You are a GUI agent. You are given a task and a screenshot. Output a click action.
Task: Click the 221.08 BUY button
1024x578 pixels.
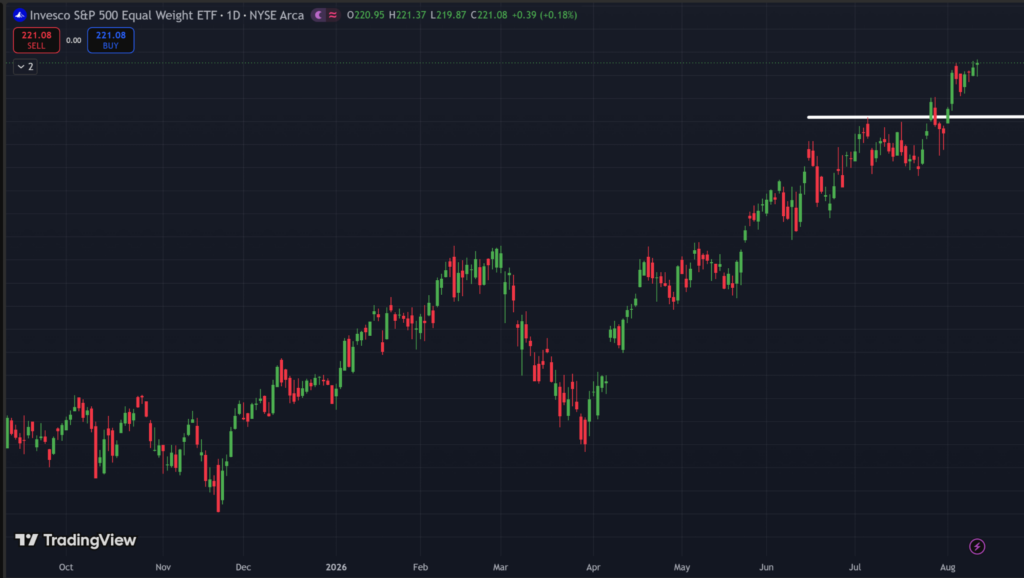point(110,40)
